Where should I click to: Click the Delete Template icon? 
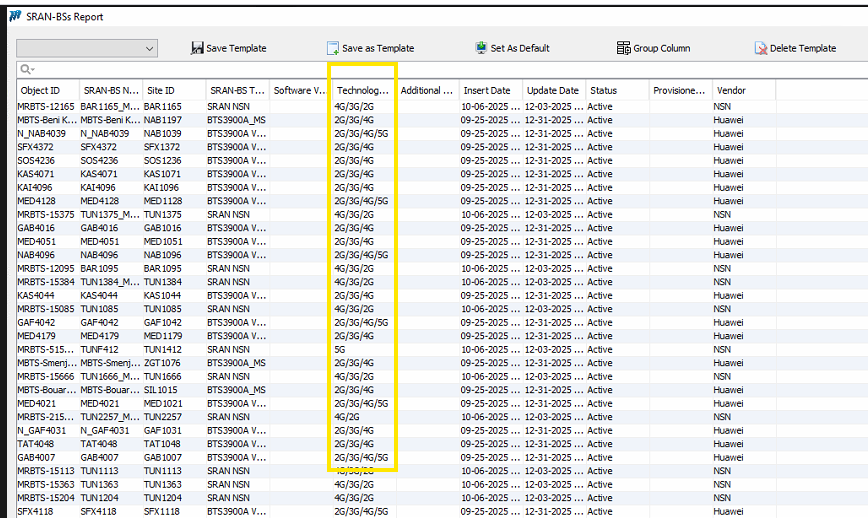point(760,48)
